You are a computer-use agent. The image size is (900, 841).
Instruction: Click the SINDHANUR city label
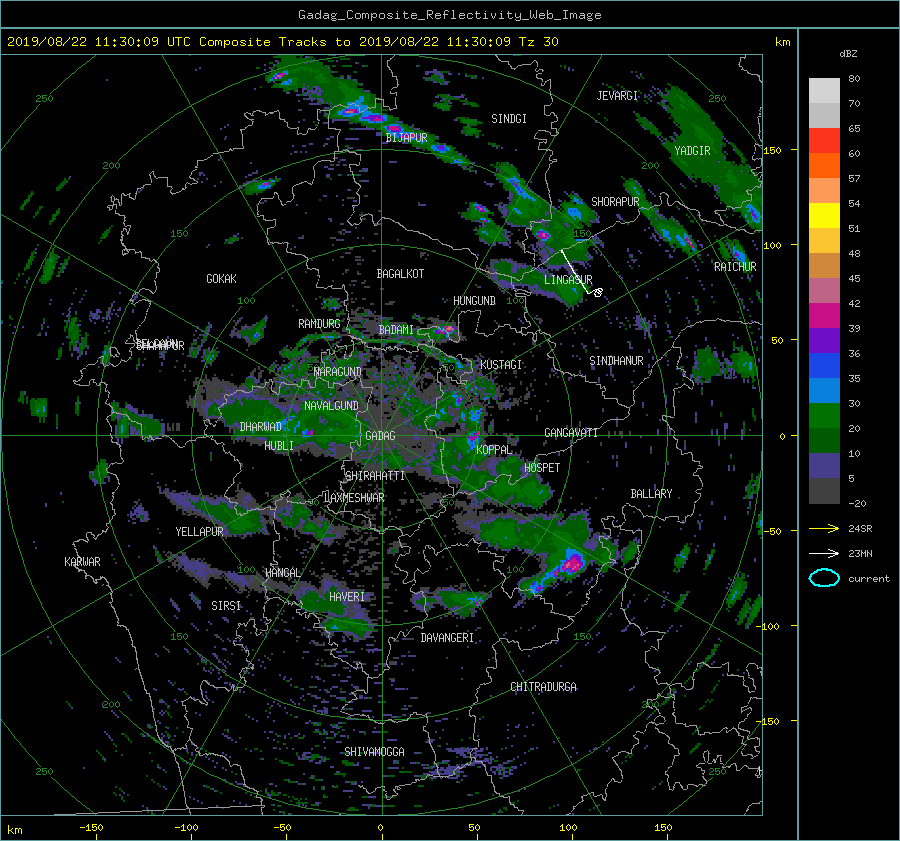point(616,361)
